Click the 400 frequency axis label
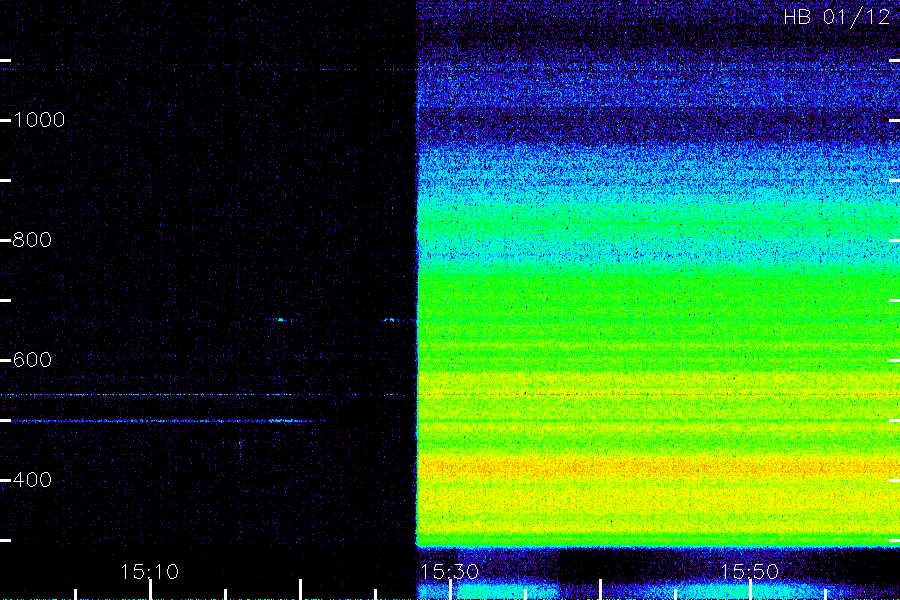Screen dimensions: 900x600 point(32,480)
